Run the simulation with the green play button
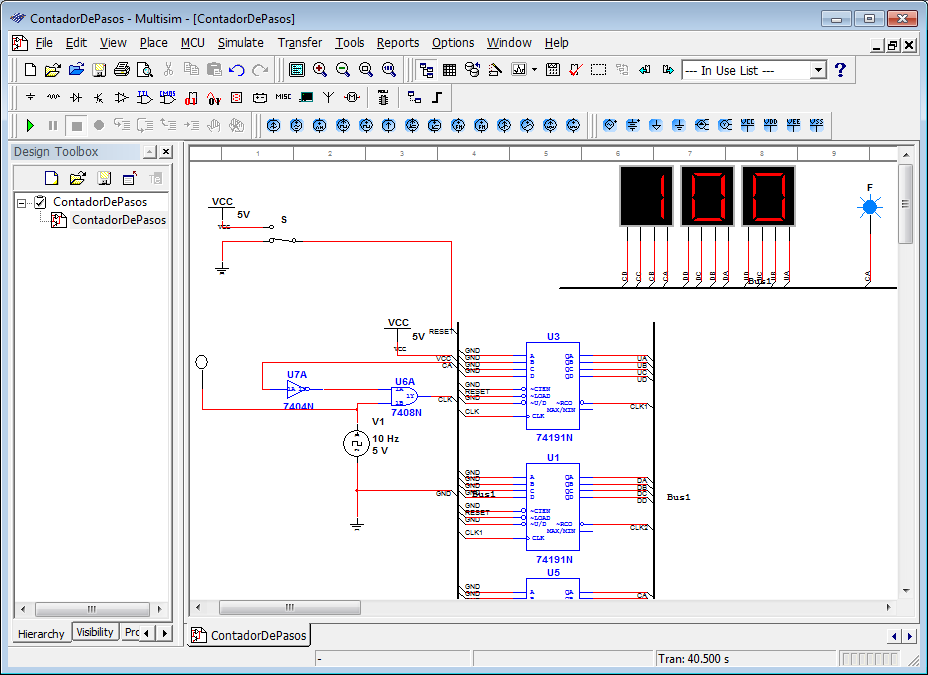 point(30,125)
